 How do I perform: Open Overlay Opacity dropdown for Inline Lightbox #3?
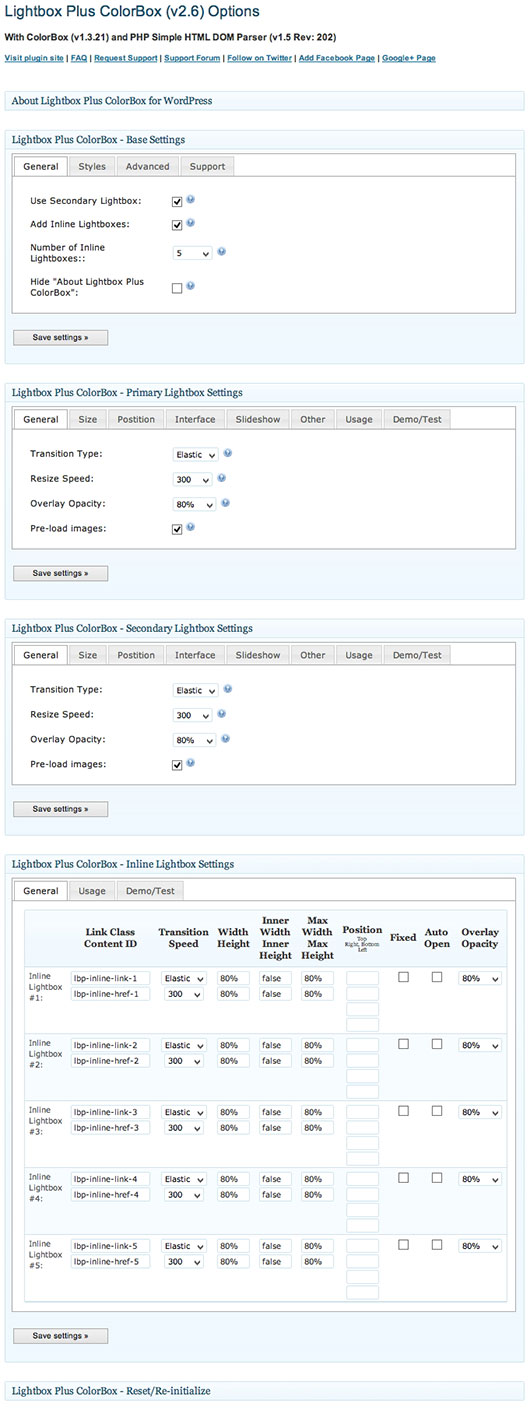pos(480,1112)
